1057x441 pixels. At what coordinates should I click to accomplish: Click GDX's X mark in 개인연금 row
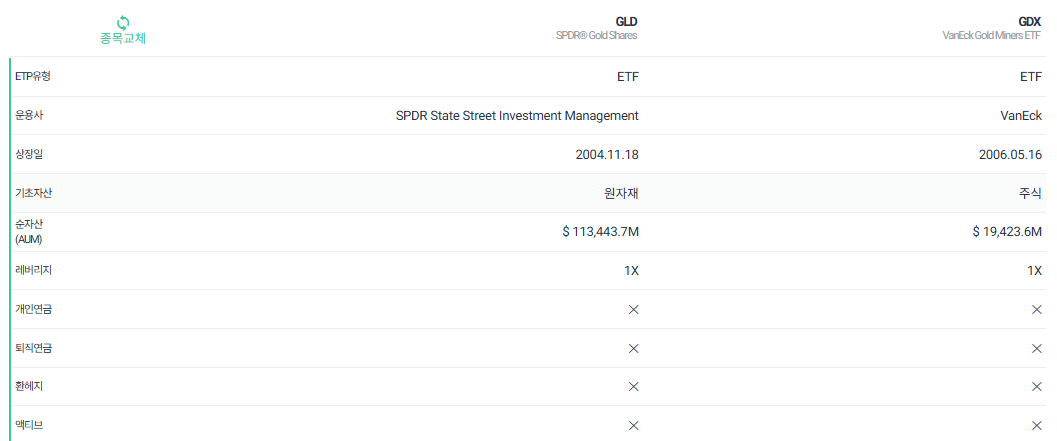click(x=1037, y=310)
